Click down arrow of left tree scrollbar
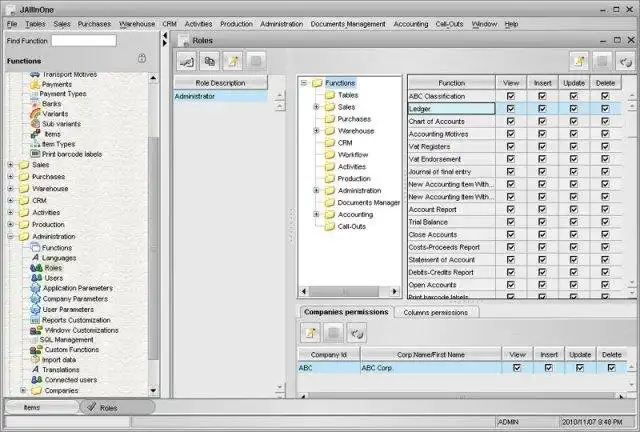Image resolution: width=640 pixels, height=432 pixels. tap(153, 391)
